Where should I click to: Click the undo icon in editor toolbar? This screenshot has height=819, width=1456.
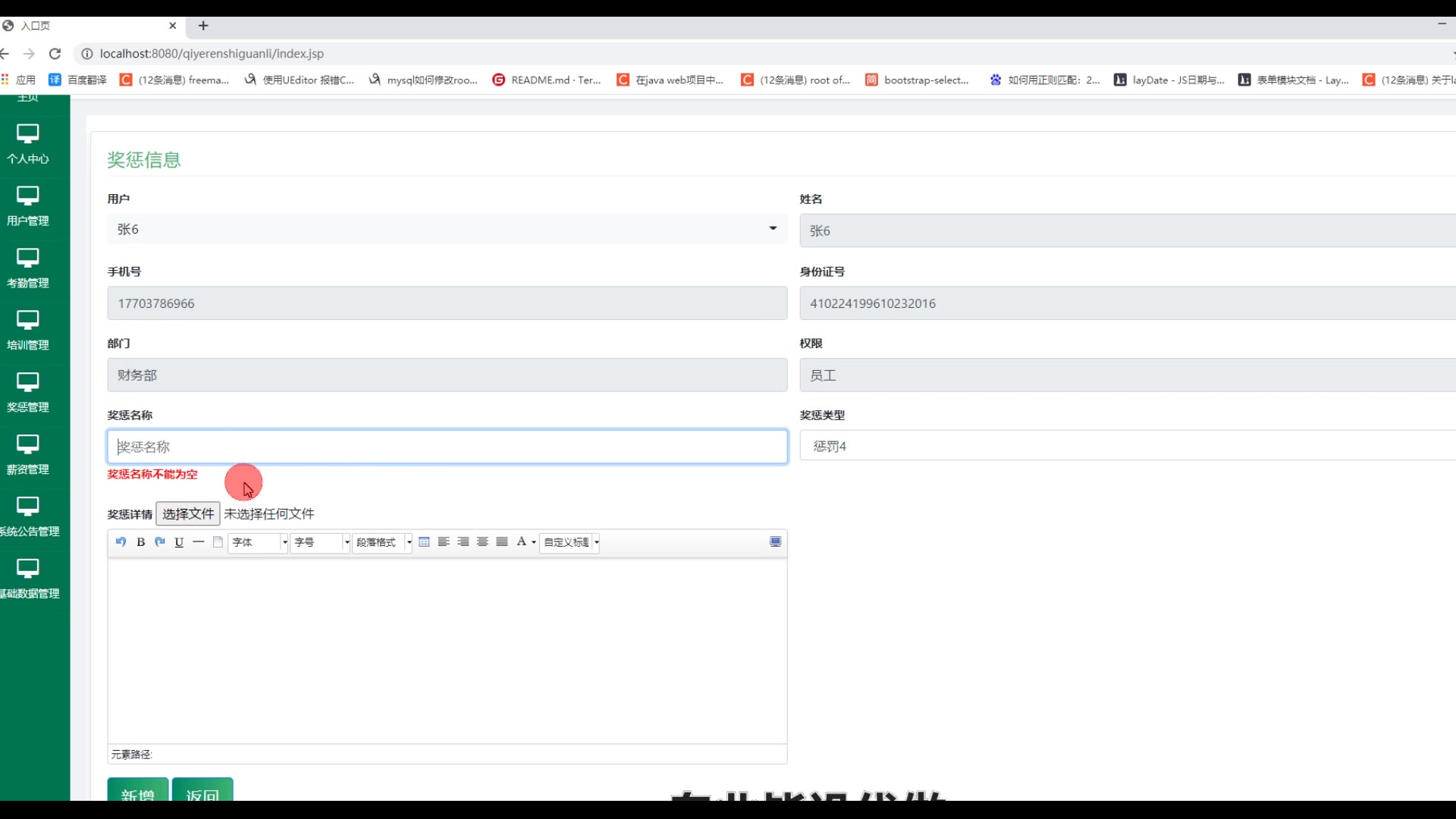click(121, 541)
